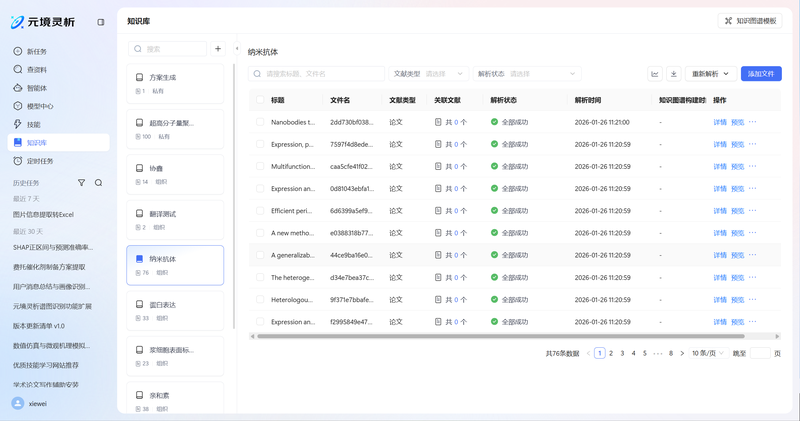Click the success status icon in Multifunction row
The width and height of the screenshot is (800, 421).
coord(494,166)
